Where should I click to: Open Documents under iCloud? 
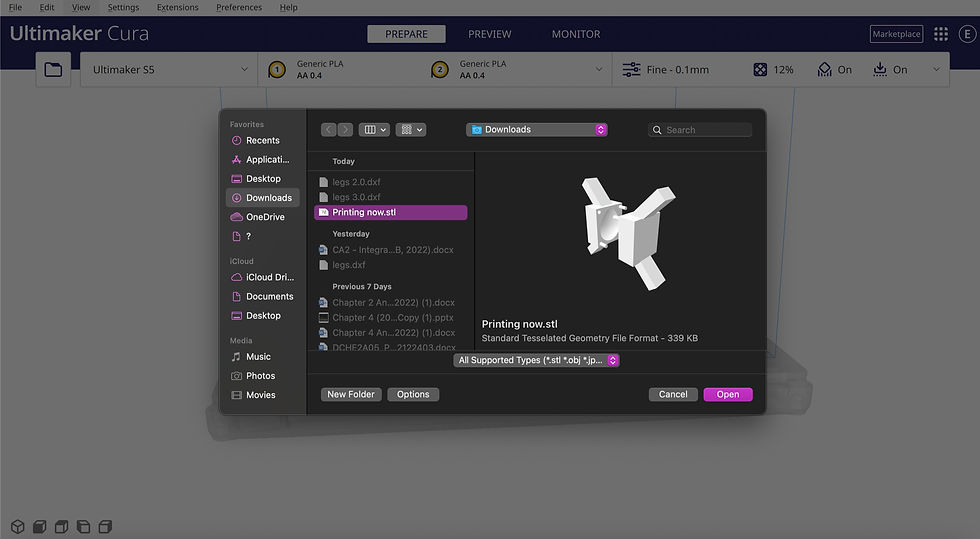262,296
